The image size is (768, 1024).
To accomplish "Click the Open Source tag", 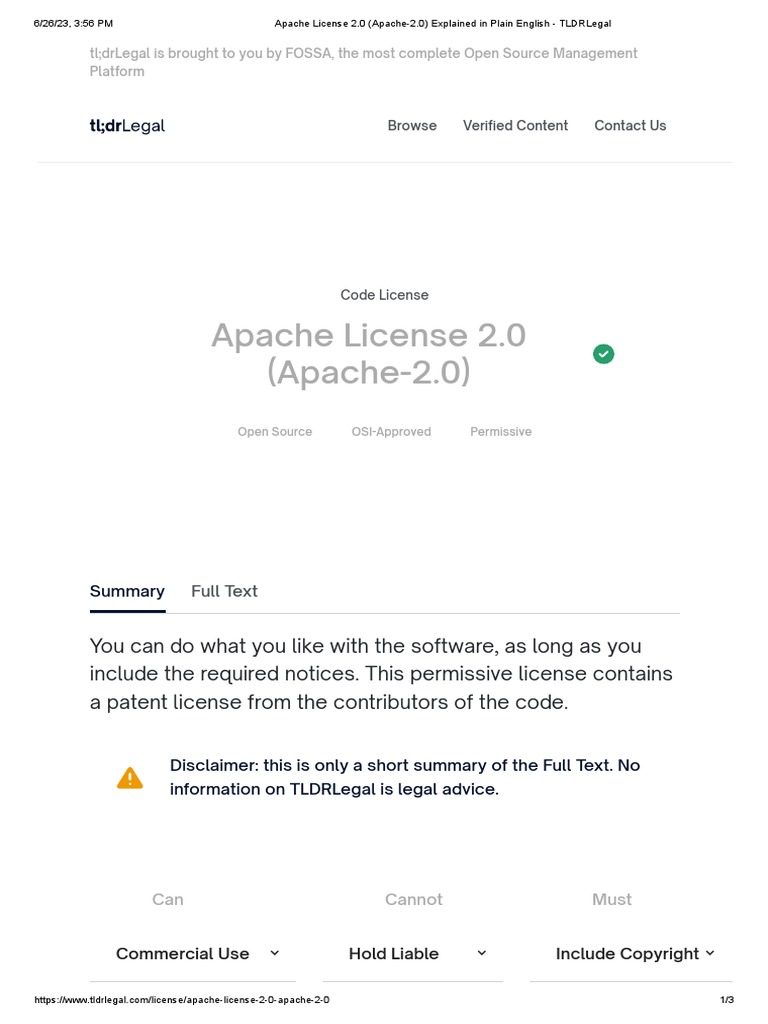I will pyautogui.click(x=275, y=432).
